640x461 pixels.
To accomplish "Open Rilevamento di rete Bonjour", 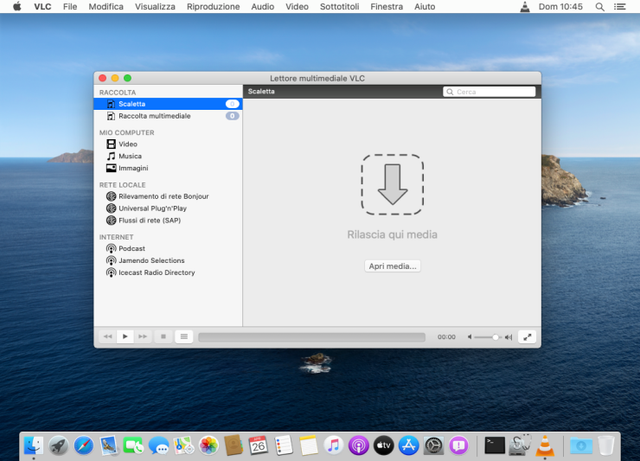I will pos(168,196).
